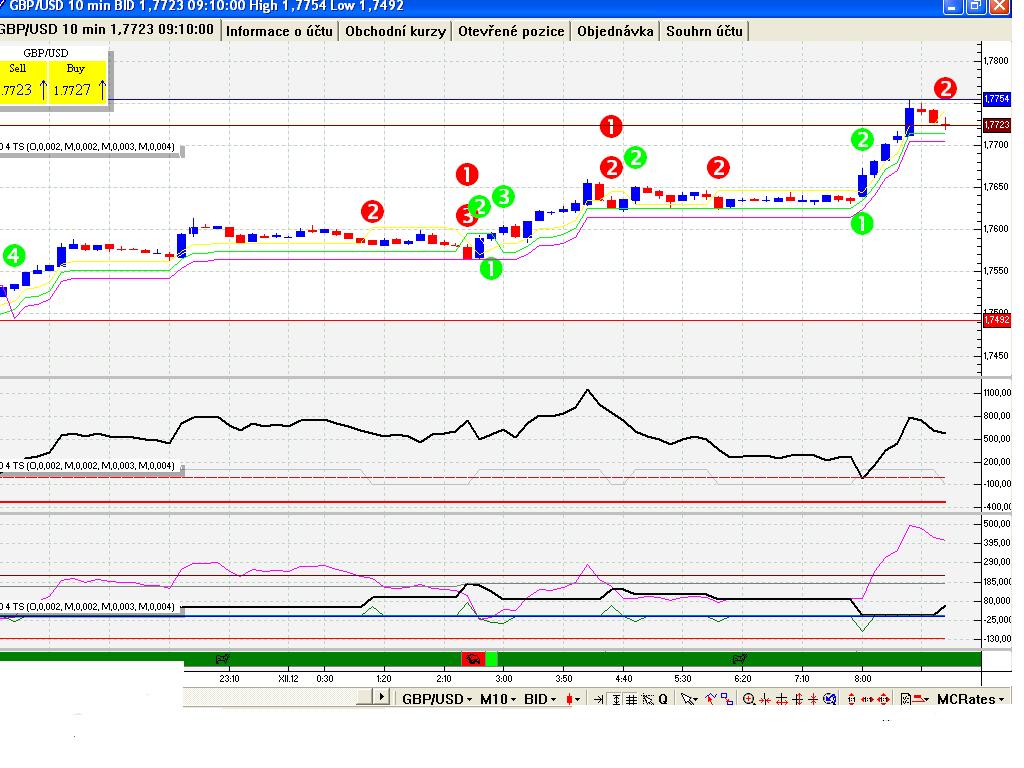Open the BID price type dropdown
This screenshot has width=1024, height=768.
[x=540, y=699]
